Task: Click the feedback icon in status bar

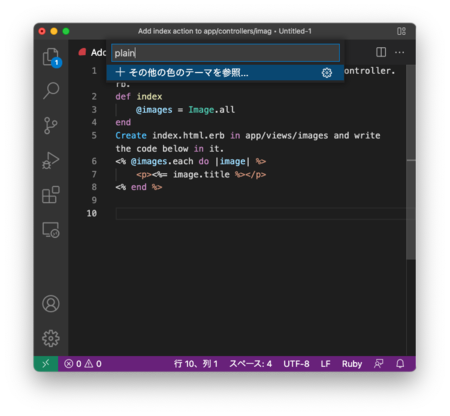Action: pos(378,364)
